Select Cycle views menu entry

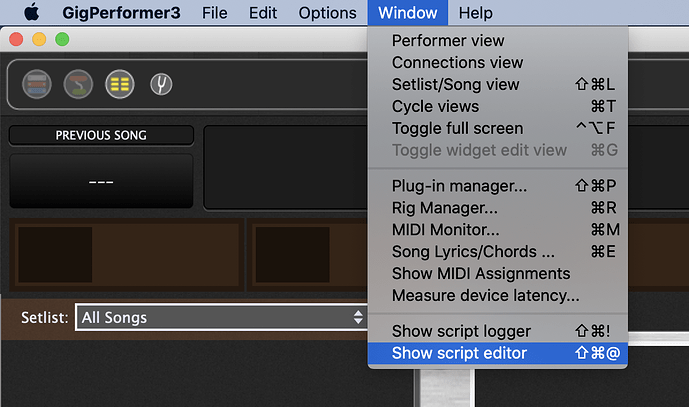click(497, 106)
